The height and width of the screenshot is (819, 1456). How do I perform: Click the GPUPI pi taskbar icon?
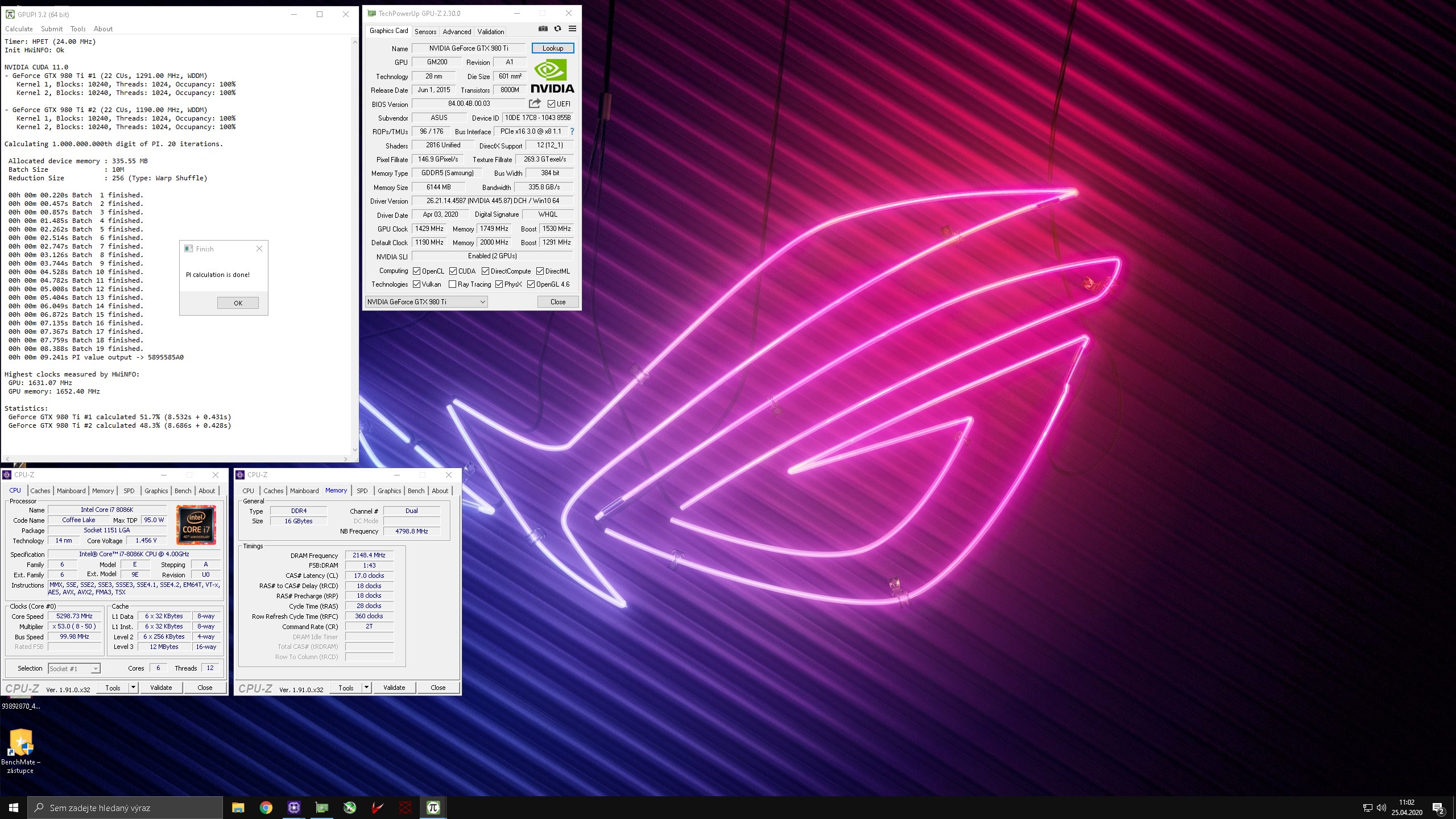pyautogui.click(x=433, y=808)
